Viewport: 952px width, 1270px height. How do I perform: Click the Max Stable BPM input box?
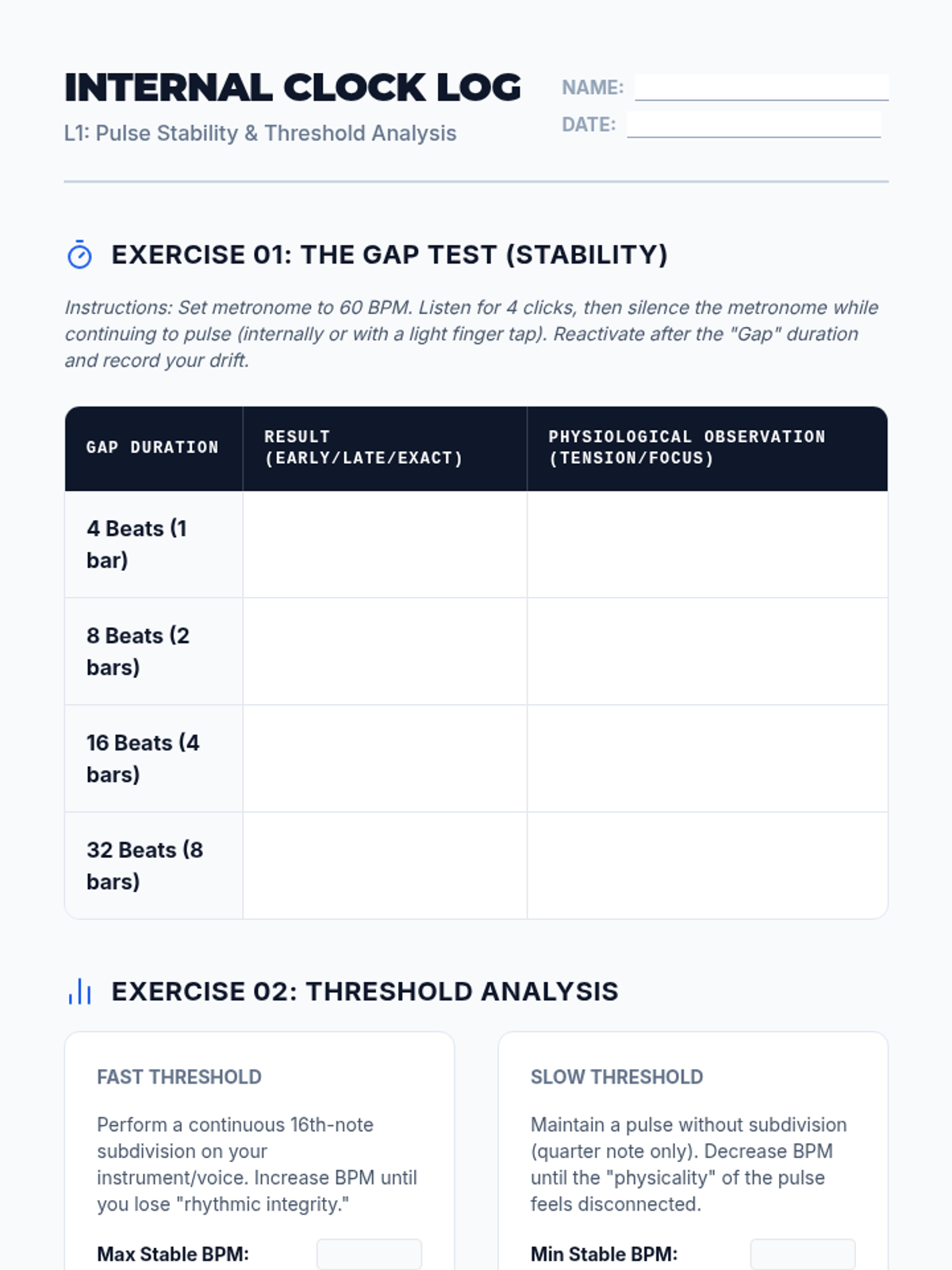click(369, 1254)
